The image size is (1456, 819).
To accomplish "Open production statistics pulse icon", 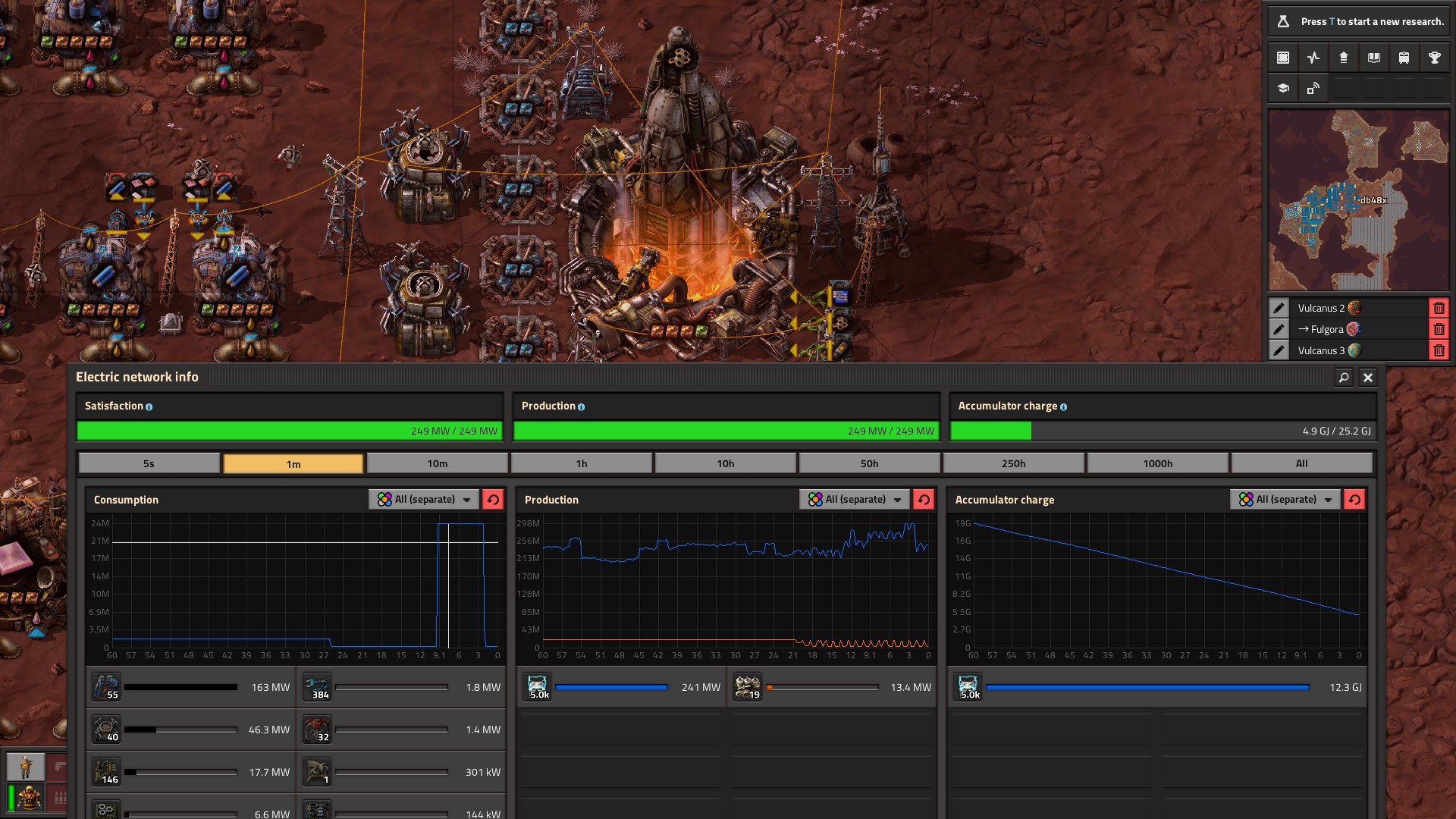I will point(1313,58).
